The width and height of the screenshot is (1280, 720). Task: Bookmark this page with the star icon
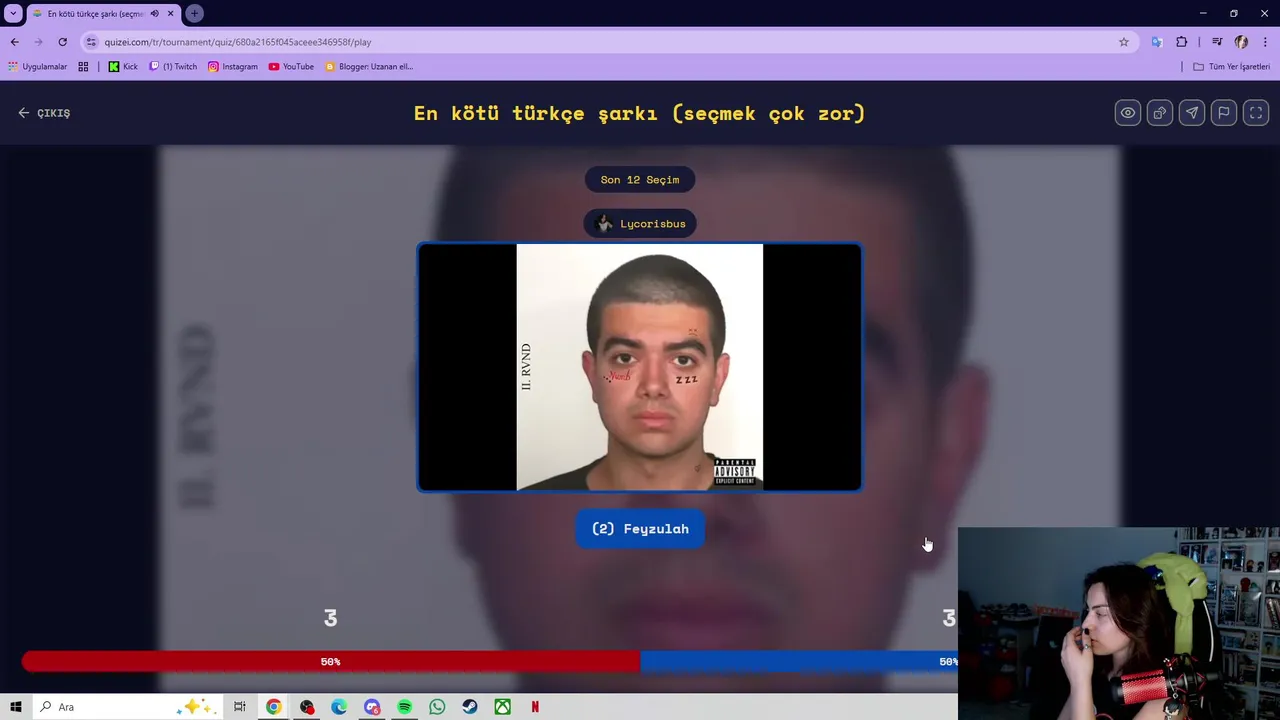tap(1124, 42)
